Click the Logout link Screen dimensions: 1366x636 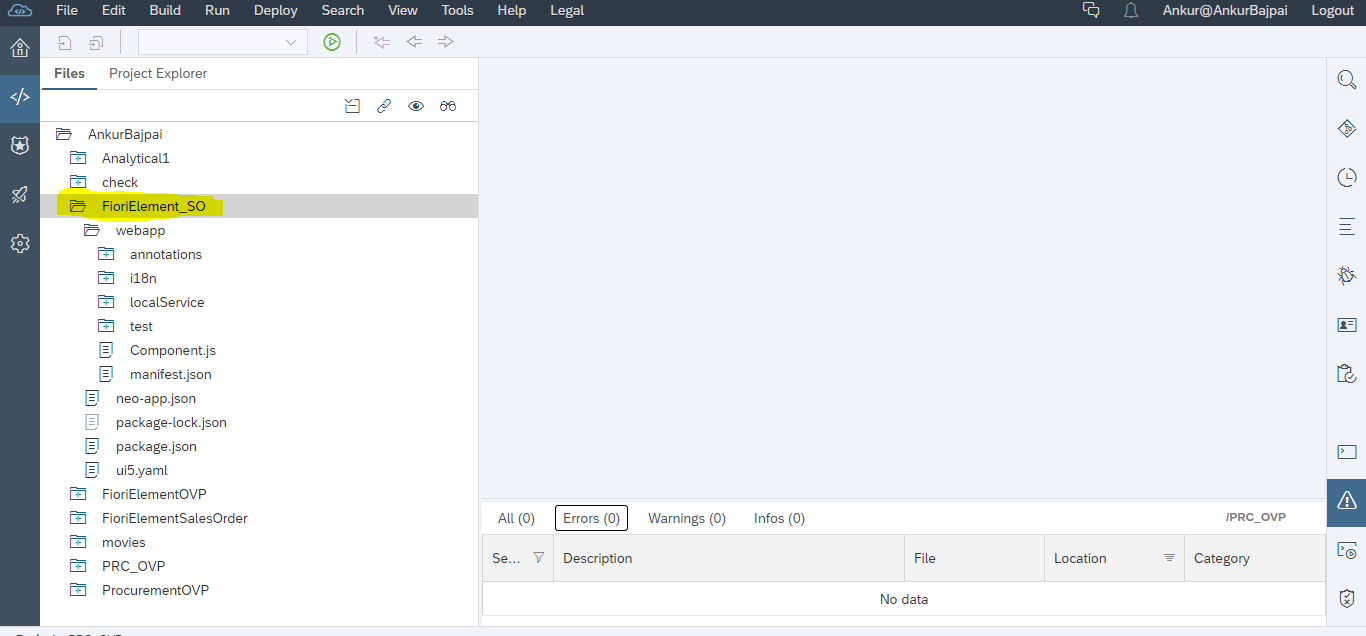1332,10
